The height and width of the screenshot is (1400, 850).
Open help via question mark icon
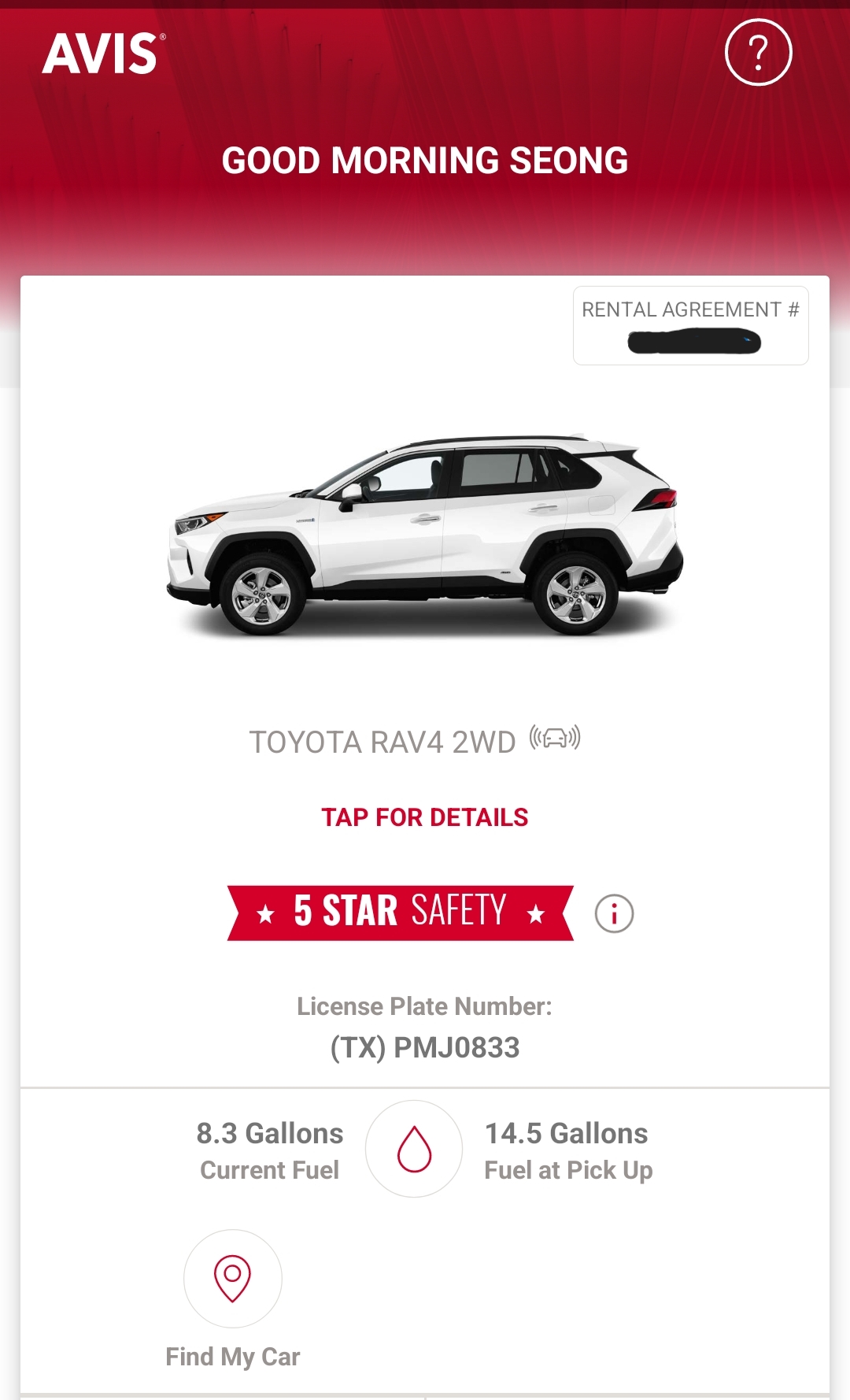(x=758, y=53)
